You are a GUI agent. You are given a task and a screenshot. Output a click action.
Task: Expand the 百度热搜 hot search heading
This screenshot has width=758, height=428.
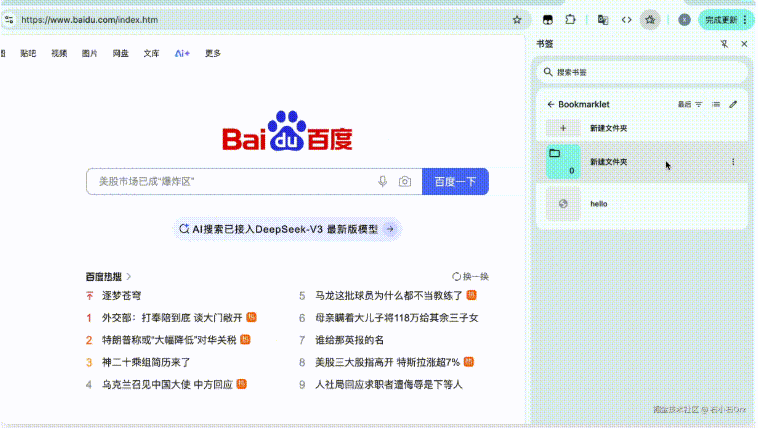click(x=108, y=277)
